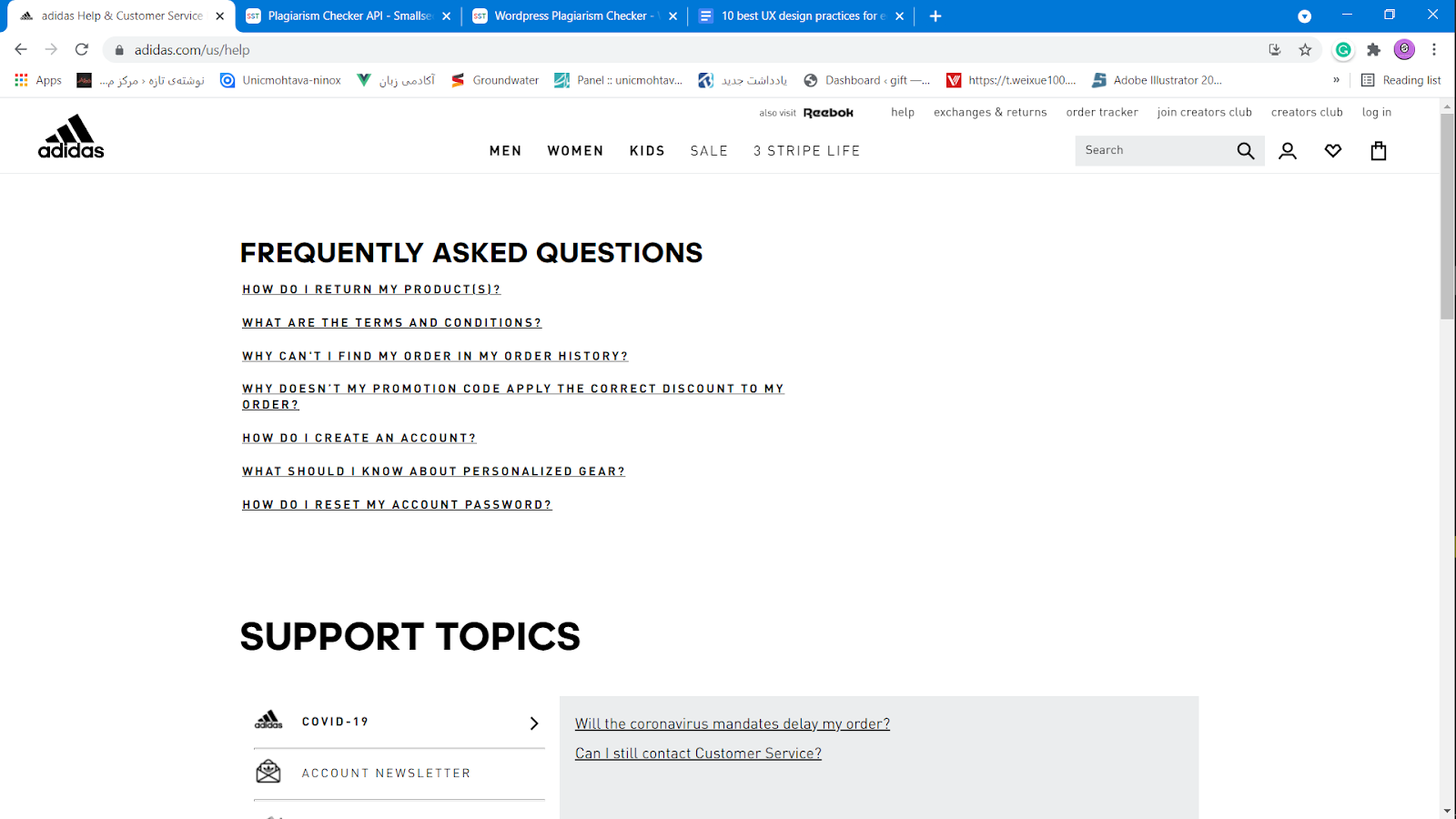The height and width of the screenshot is (819, 1456).
Task: Open the Apps bookmarks shortcut
Action: pos(38,80)
